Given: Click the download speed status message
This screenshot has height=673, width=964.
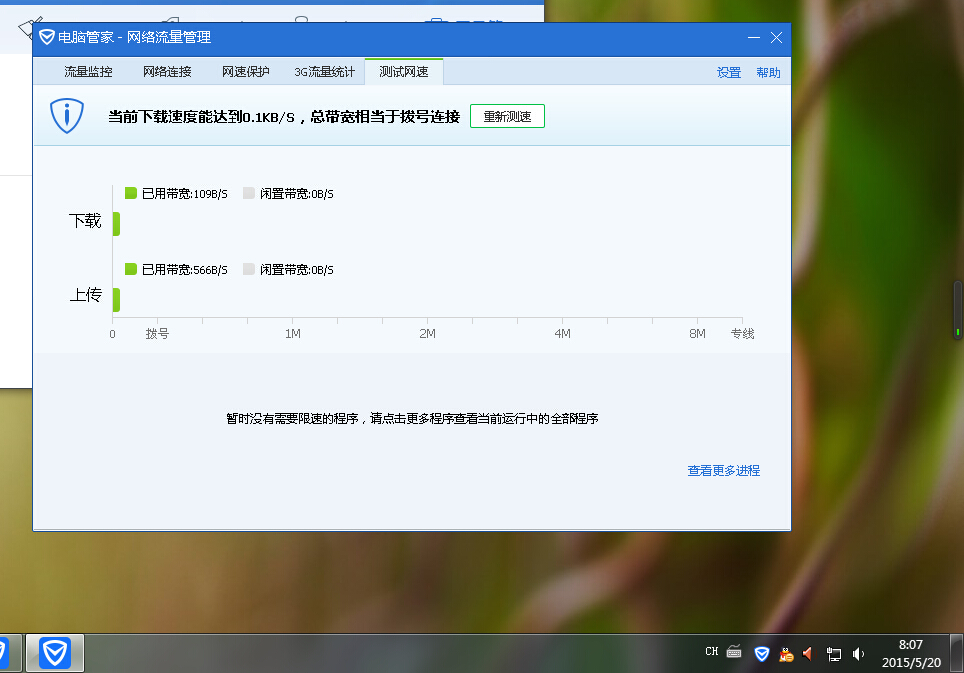Looking at the screenshot, I should (x=284, y=117).
